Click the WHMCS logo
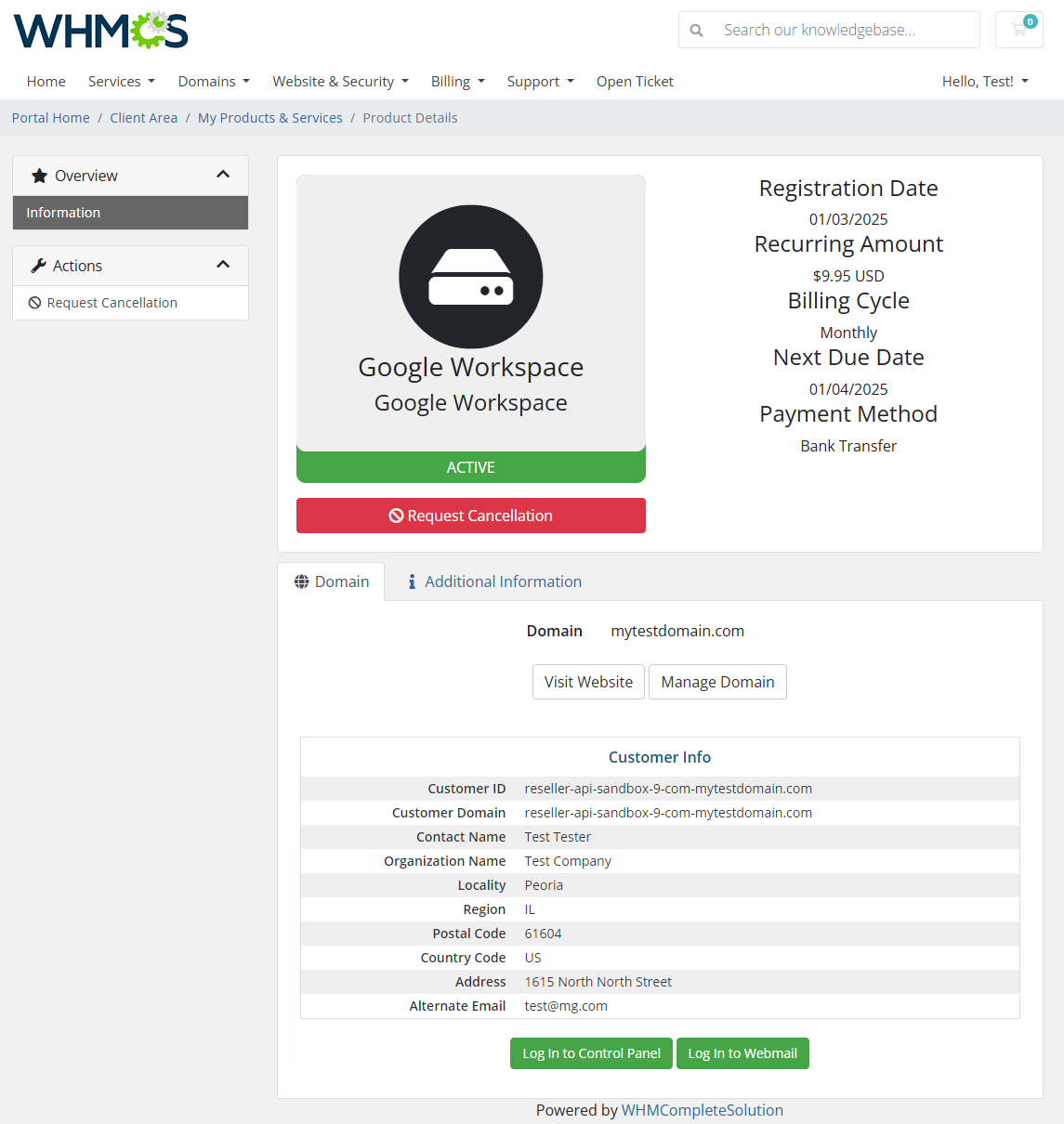 pyautogui.click(x=99, y=30)
